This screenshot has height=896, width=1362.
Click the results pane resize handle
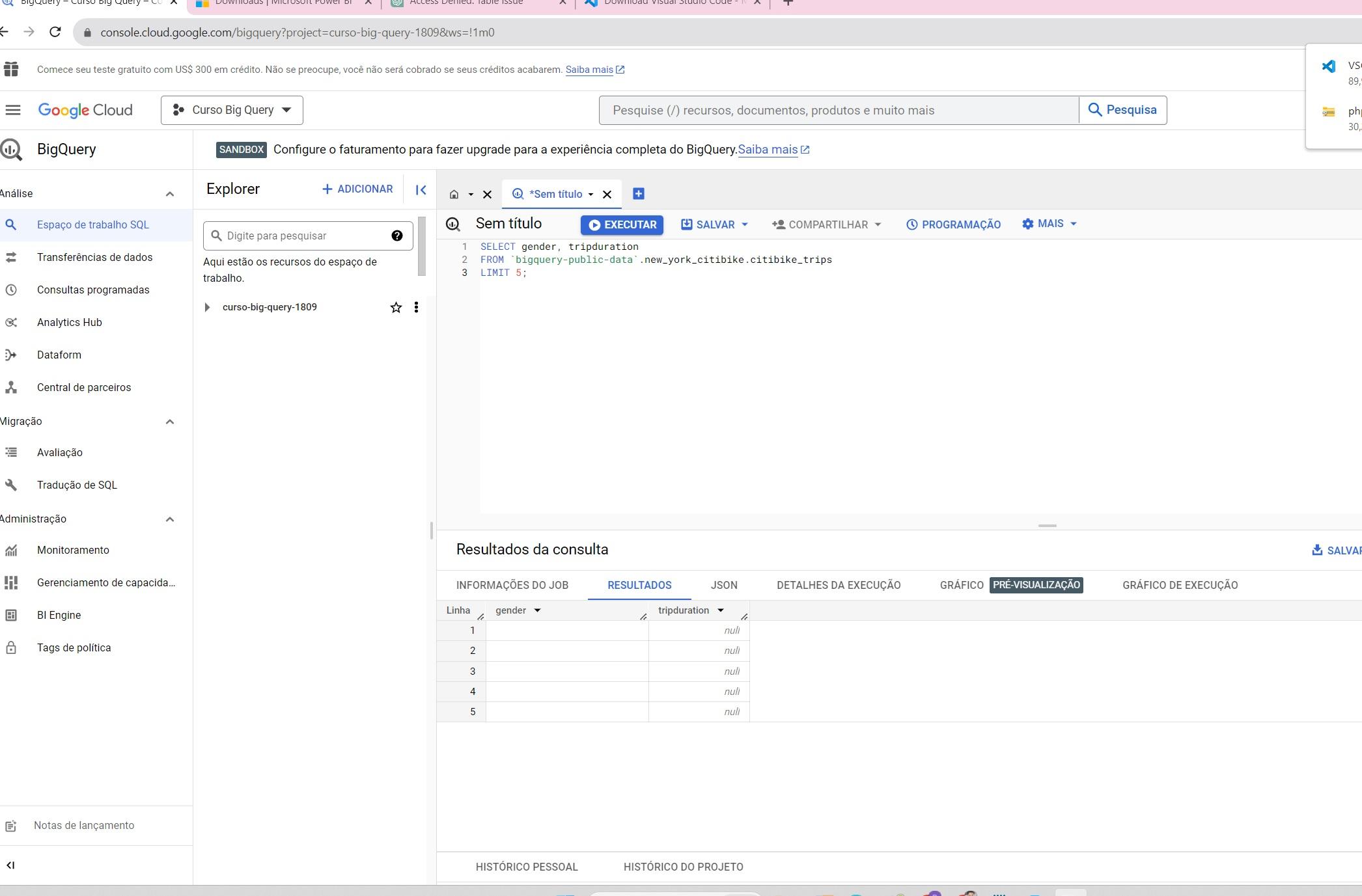click(1047, 525)
